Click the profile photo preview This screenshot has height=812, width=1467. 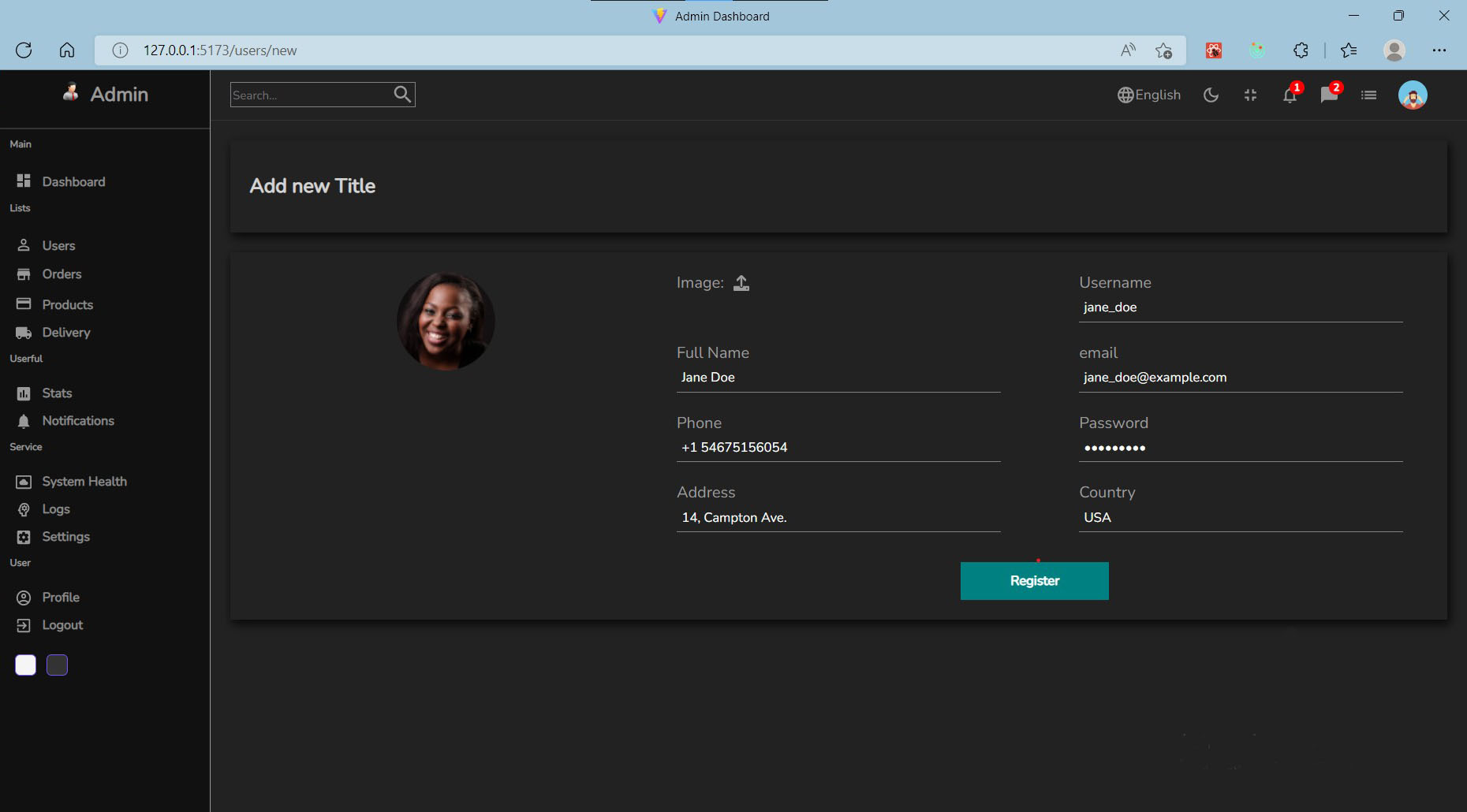coord(446,321)
